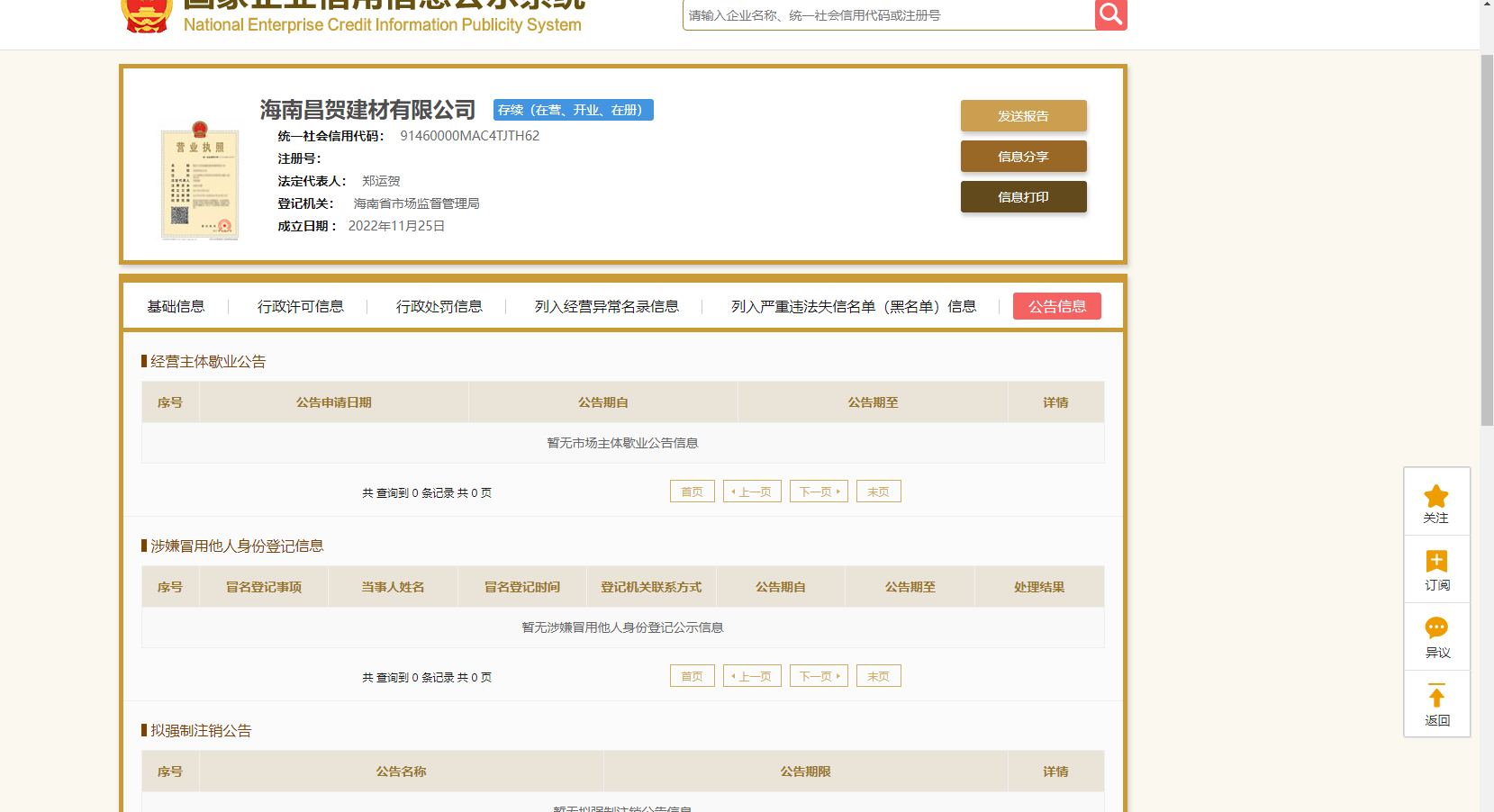Open the 列入经营异常名录信息 tab
Image resolution: width=1494 pixels, height=812 pixels.
pos(607,307)
